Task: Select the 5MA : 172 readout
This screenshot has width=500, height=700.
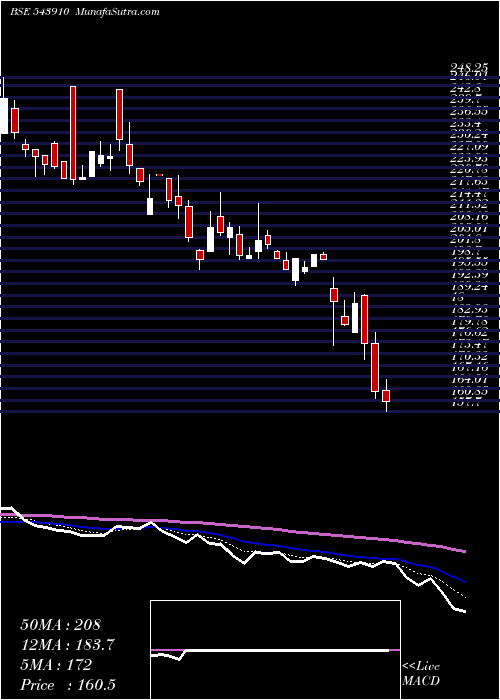Action: tap(56, 665)
